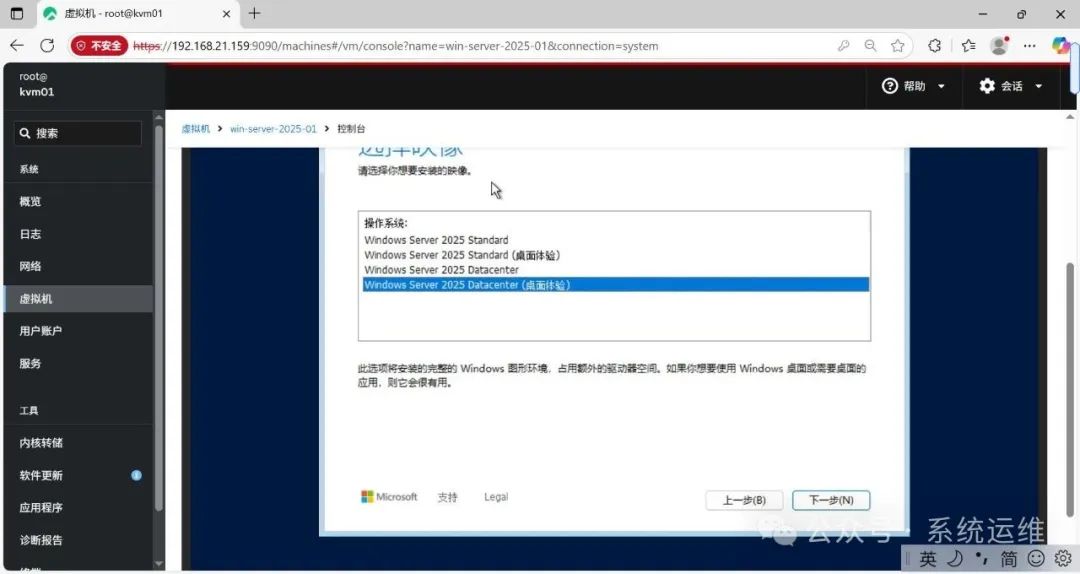Open the favorites list icon
Screen dimensions: 1080x574
(968, 45)
